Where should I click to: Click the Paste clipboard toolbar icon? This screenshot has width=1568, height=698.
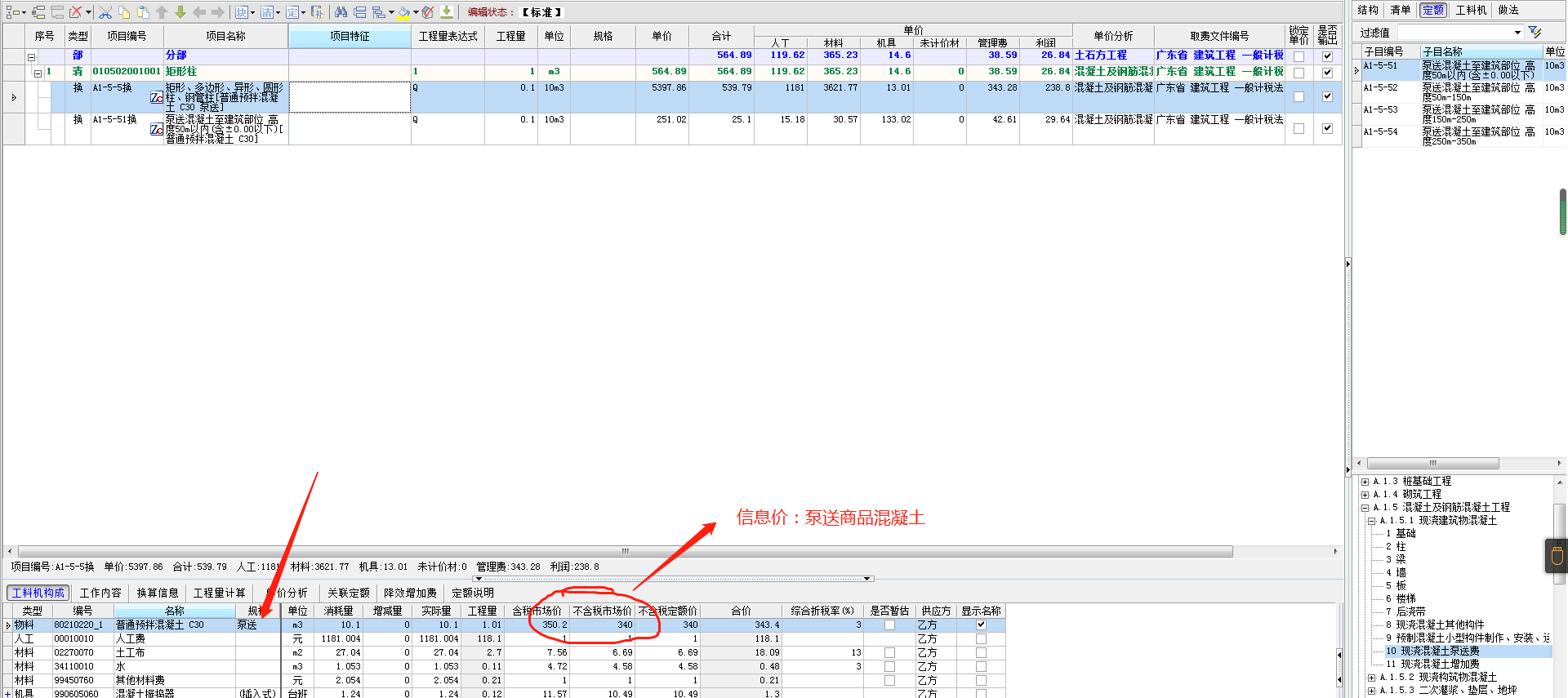point(143,12)
